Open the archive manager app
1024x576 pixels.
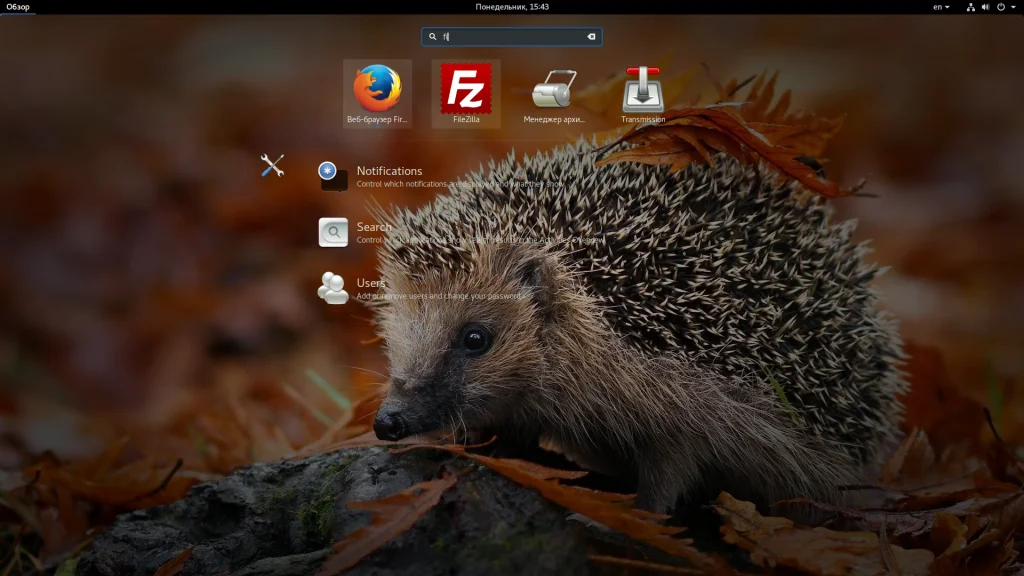554,93
